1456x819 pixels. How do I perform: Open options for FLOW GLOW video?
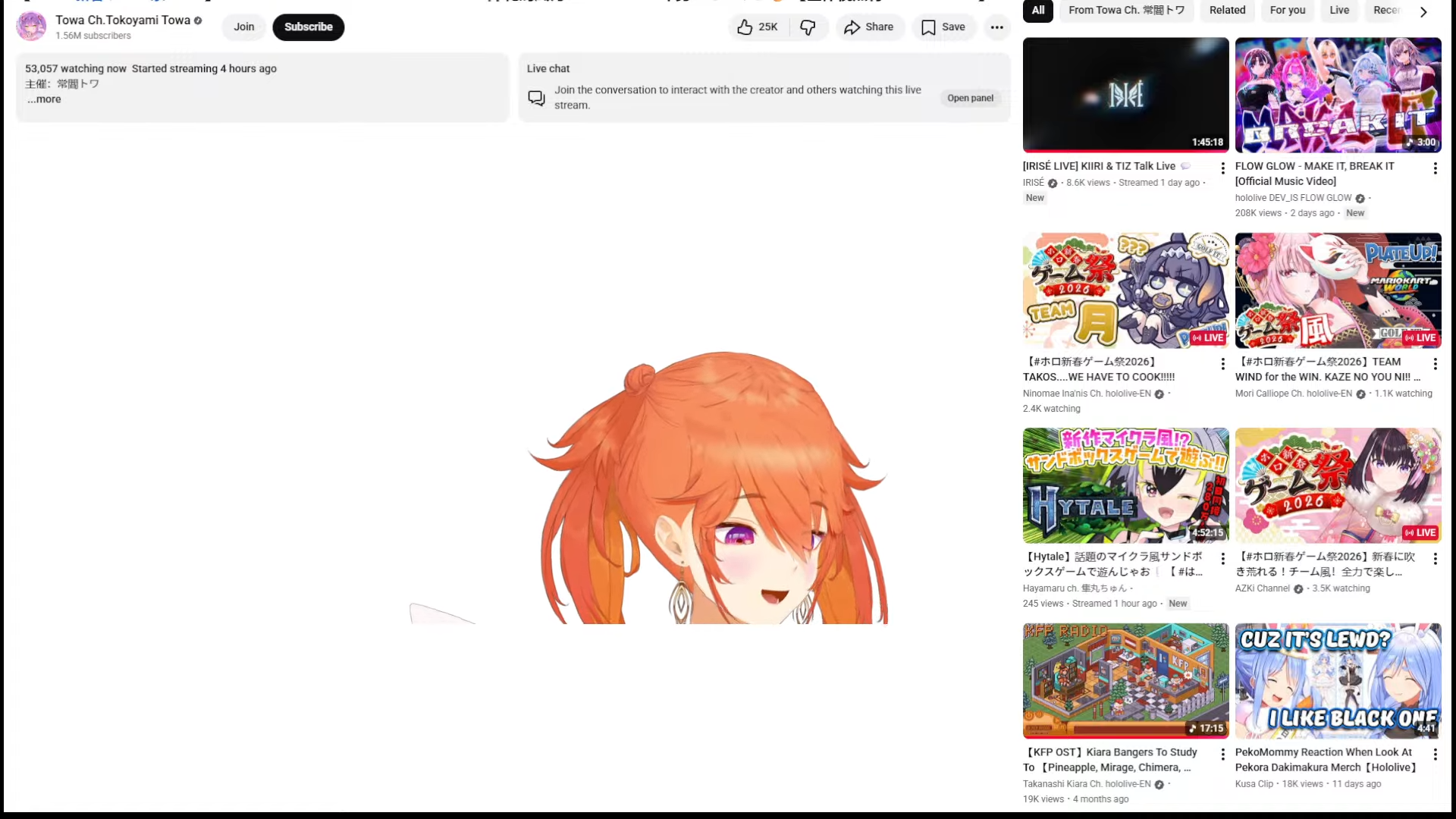tap(1435, 168)
